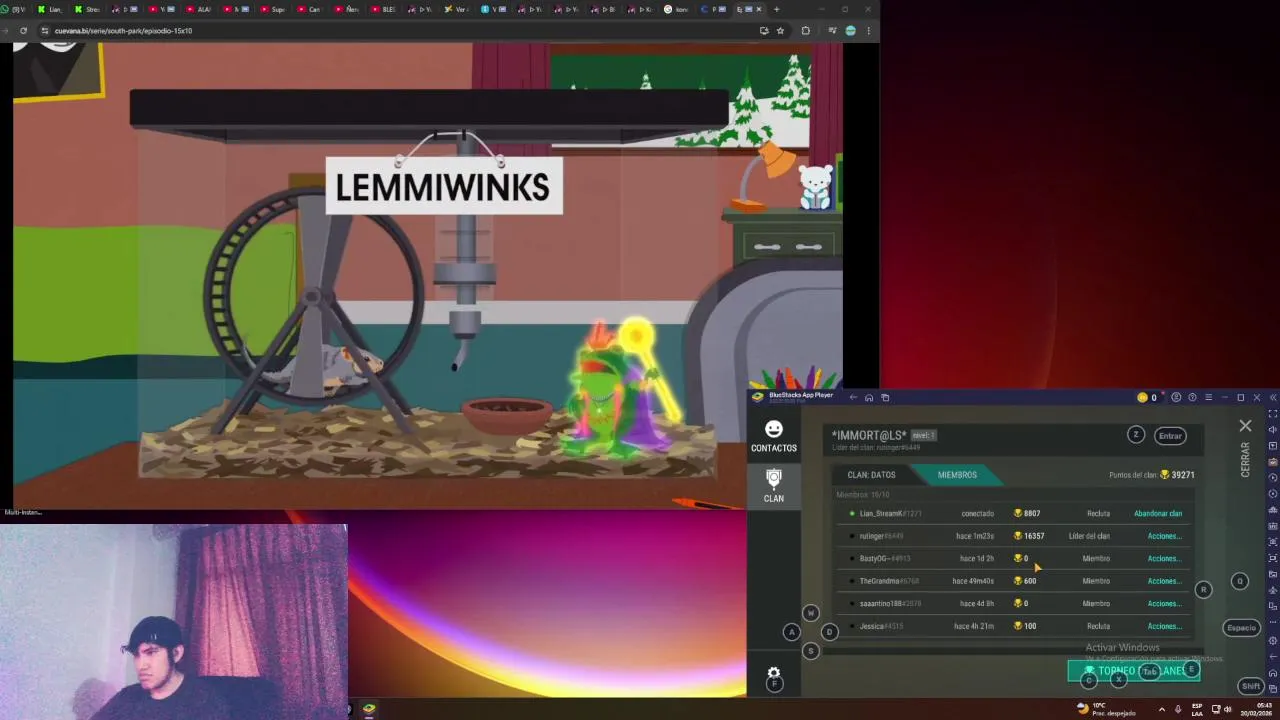Open Acciones for member Jessica

click(1164, 626)
